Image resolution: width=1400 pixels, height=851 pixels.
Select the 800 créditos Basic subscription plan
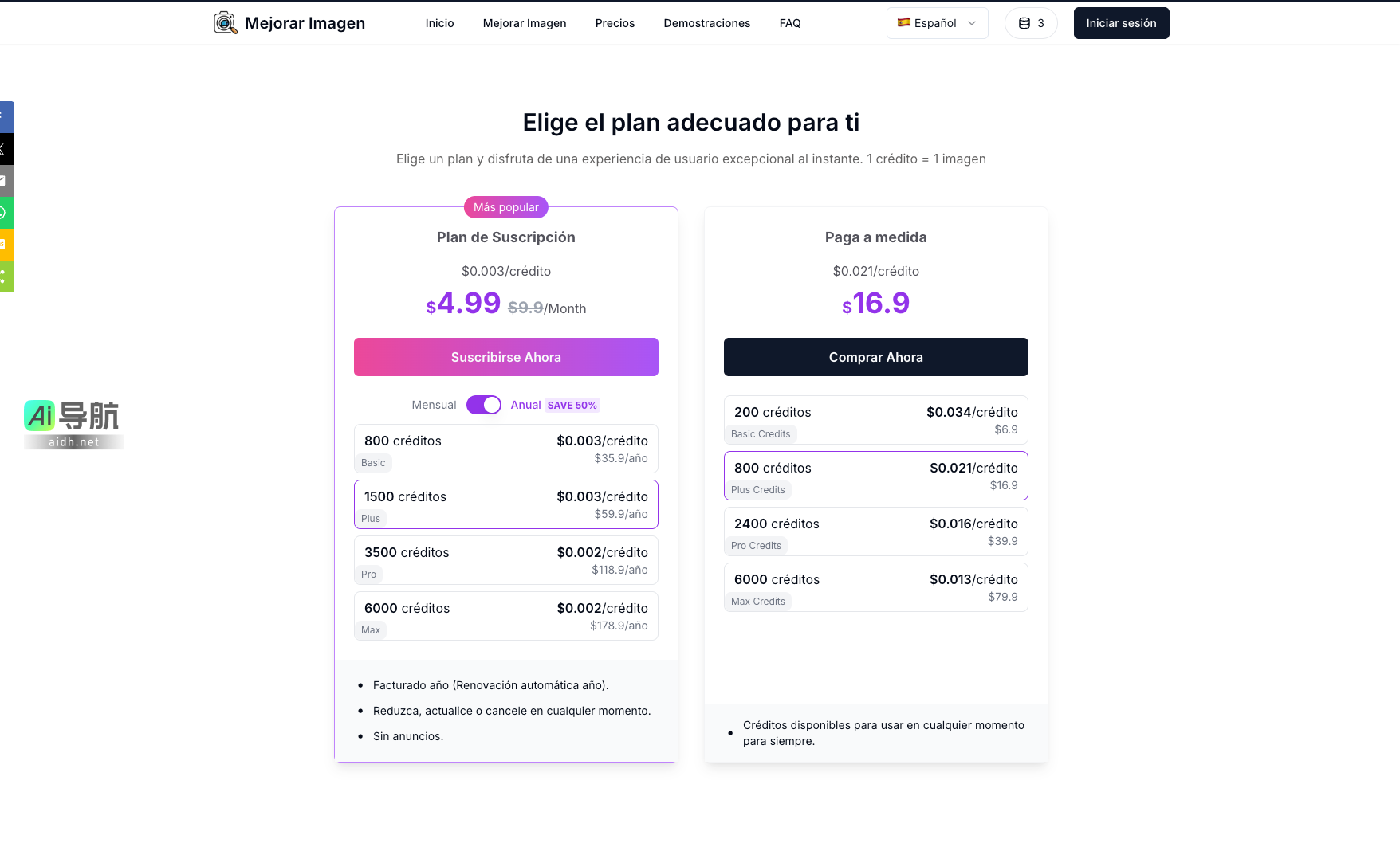click(x=505, y=449)
